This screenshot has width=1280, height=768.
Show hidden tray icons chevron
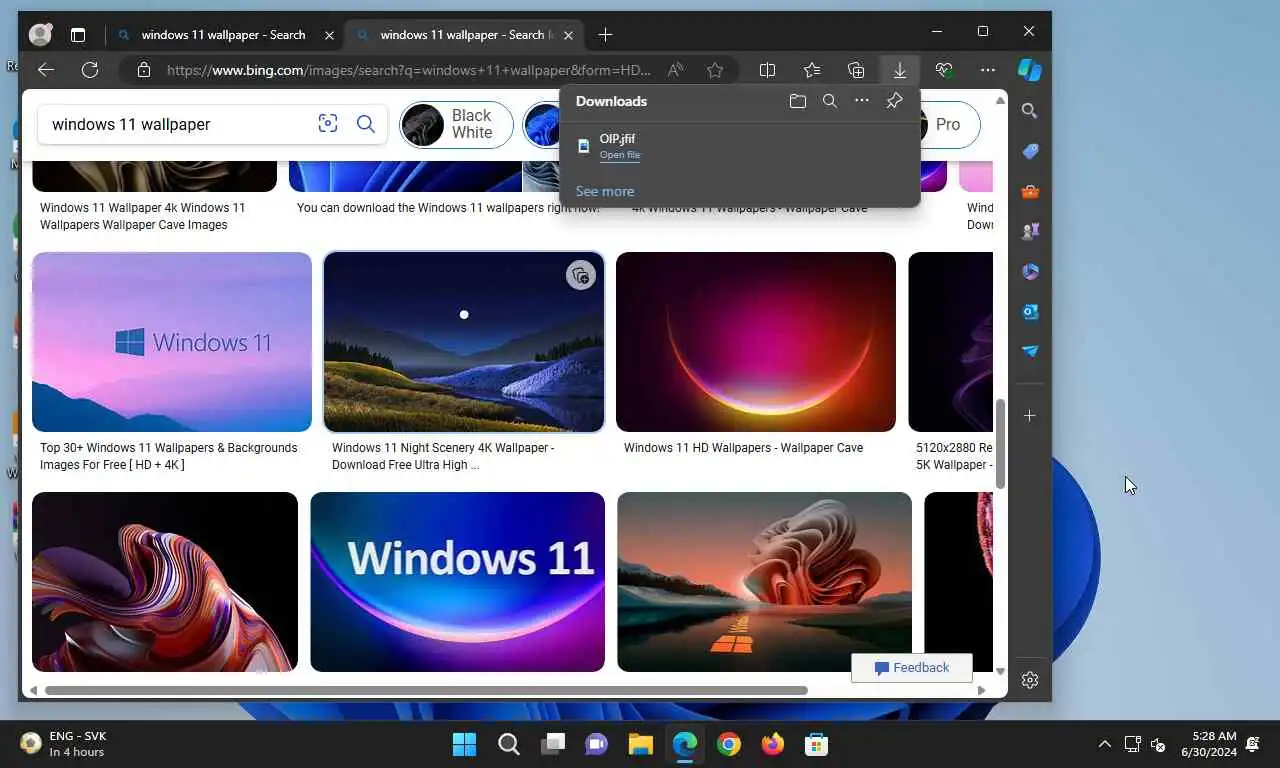pyautogui.click(x=1104, y=744)
